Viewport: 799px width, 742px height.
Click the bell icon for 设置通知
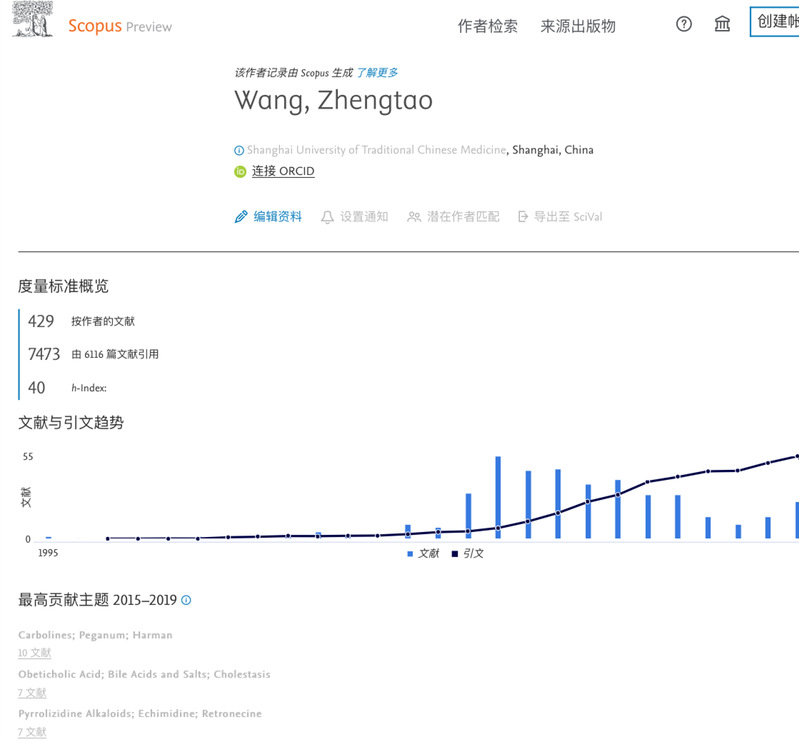[327, 217]
